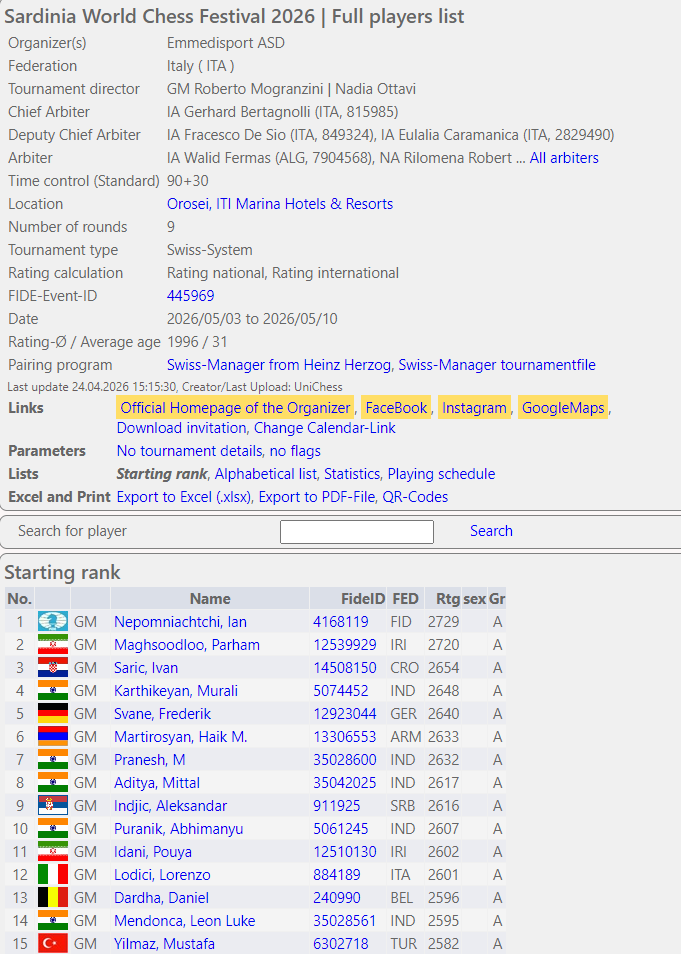The width and height of the screenshot is (681, 954).
Task: Open player Indjic, Aleksandar
Action: [170, 806]
